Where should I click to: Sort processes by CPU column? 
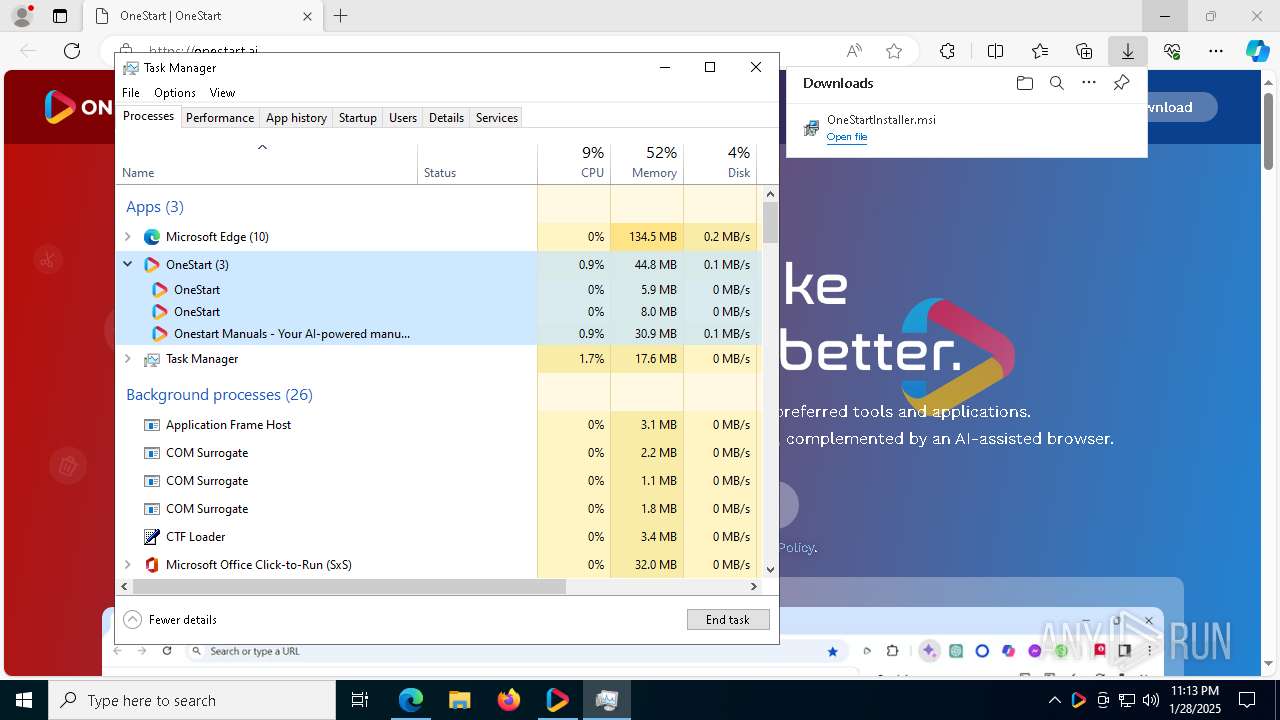[x=574, y=163]
